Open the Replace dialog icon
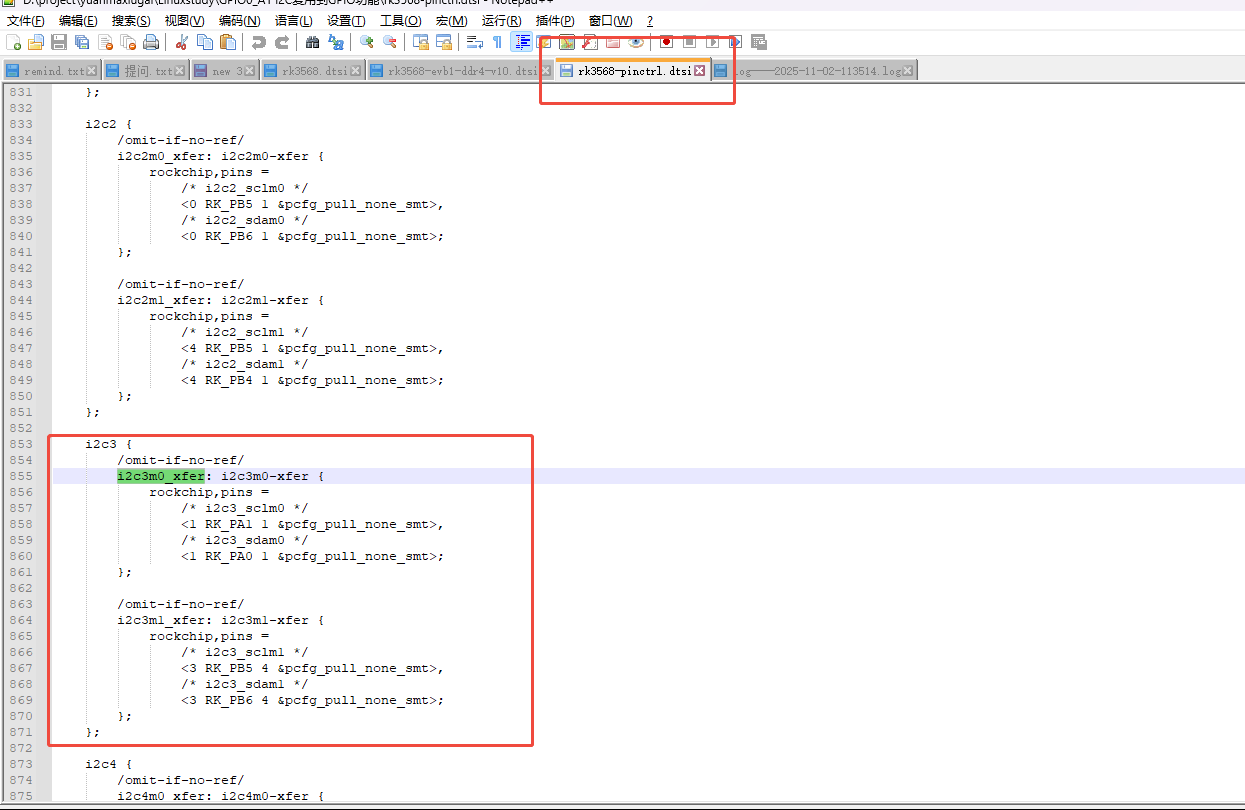The height and width of the screenshot is (810, 1245). (336, 42)
